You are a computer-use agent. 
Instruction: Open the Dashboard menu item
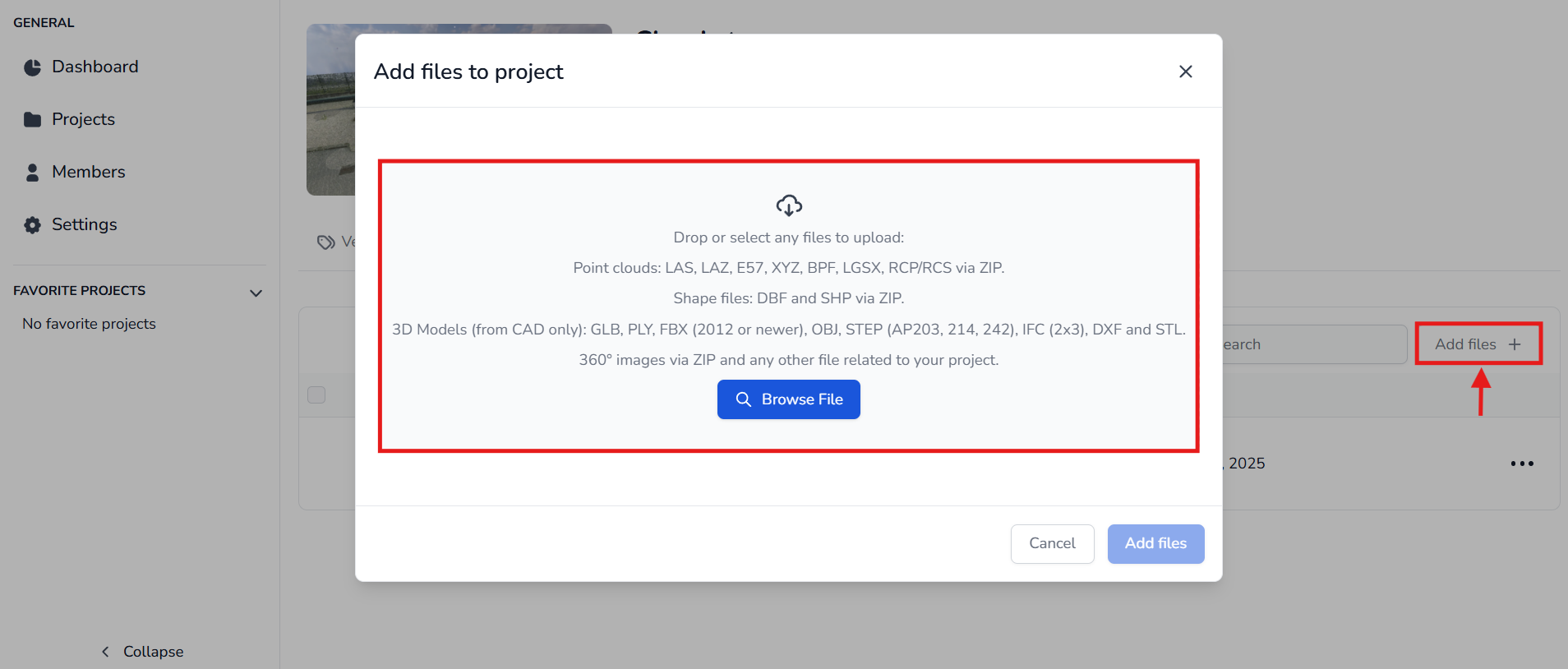pos(95,67)
